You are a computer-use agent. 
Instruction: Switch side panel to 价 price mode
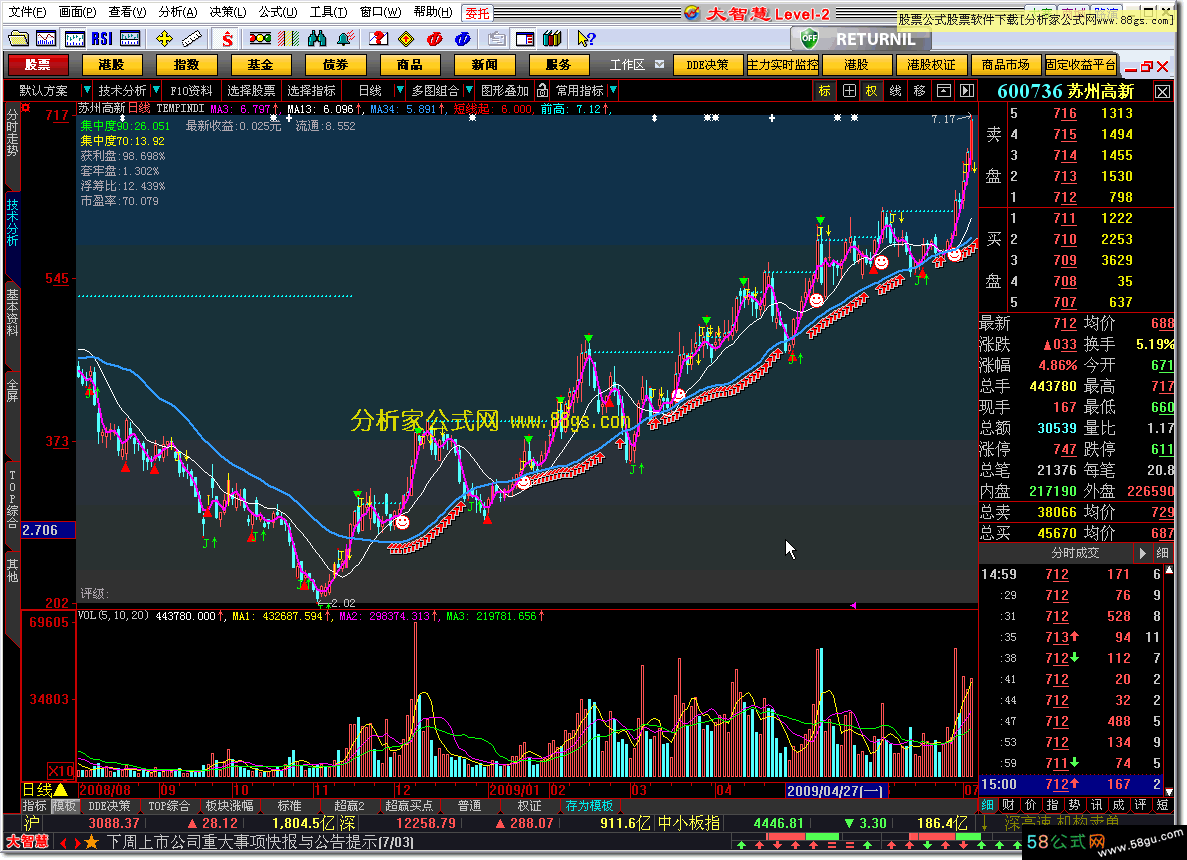(1030, 805)
